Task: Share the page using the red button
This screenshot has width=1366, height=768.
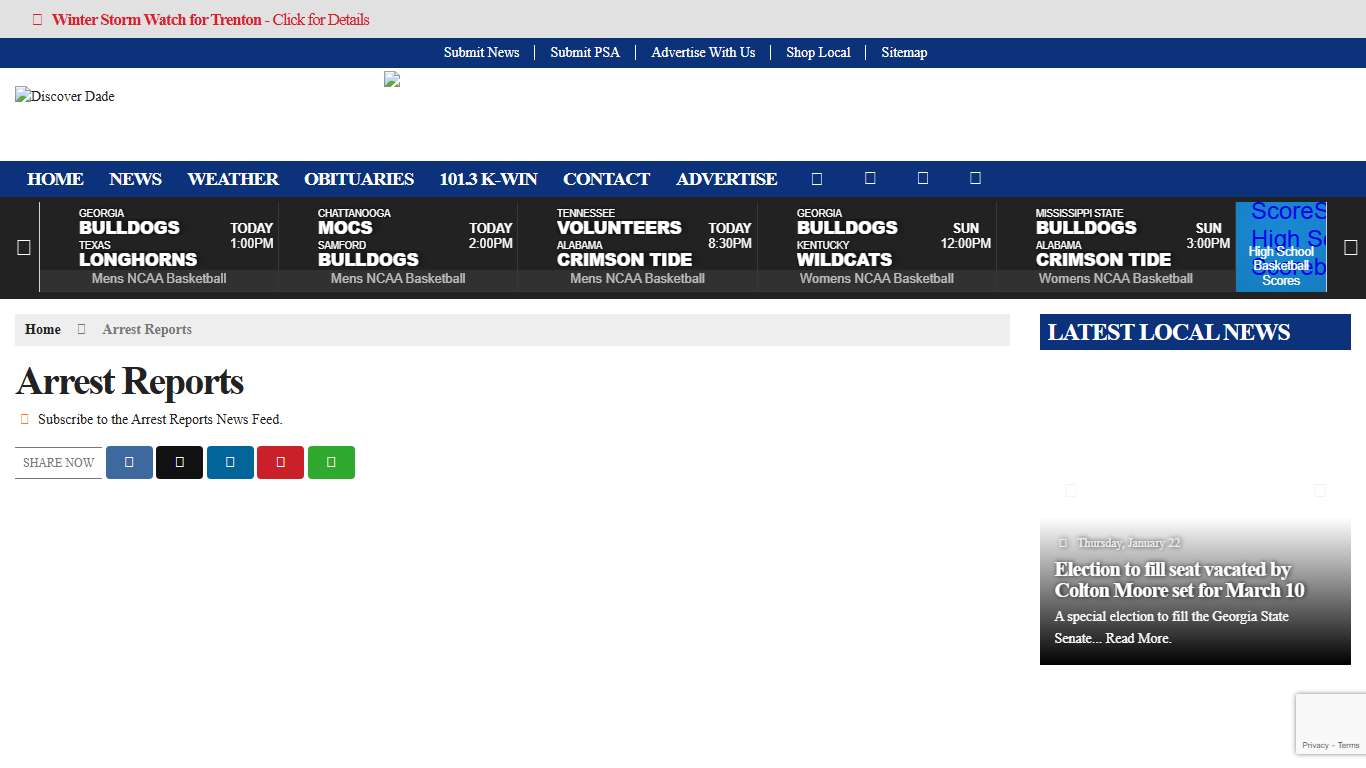Action: click(280, 462)
